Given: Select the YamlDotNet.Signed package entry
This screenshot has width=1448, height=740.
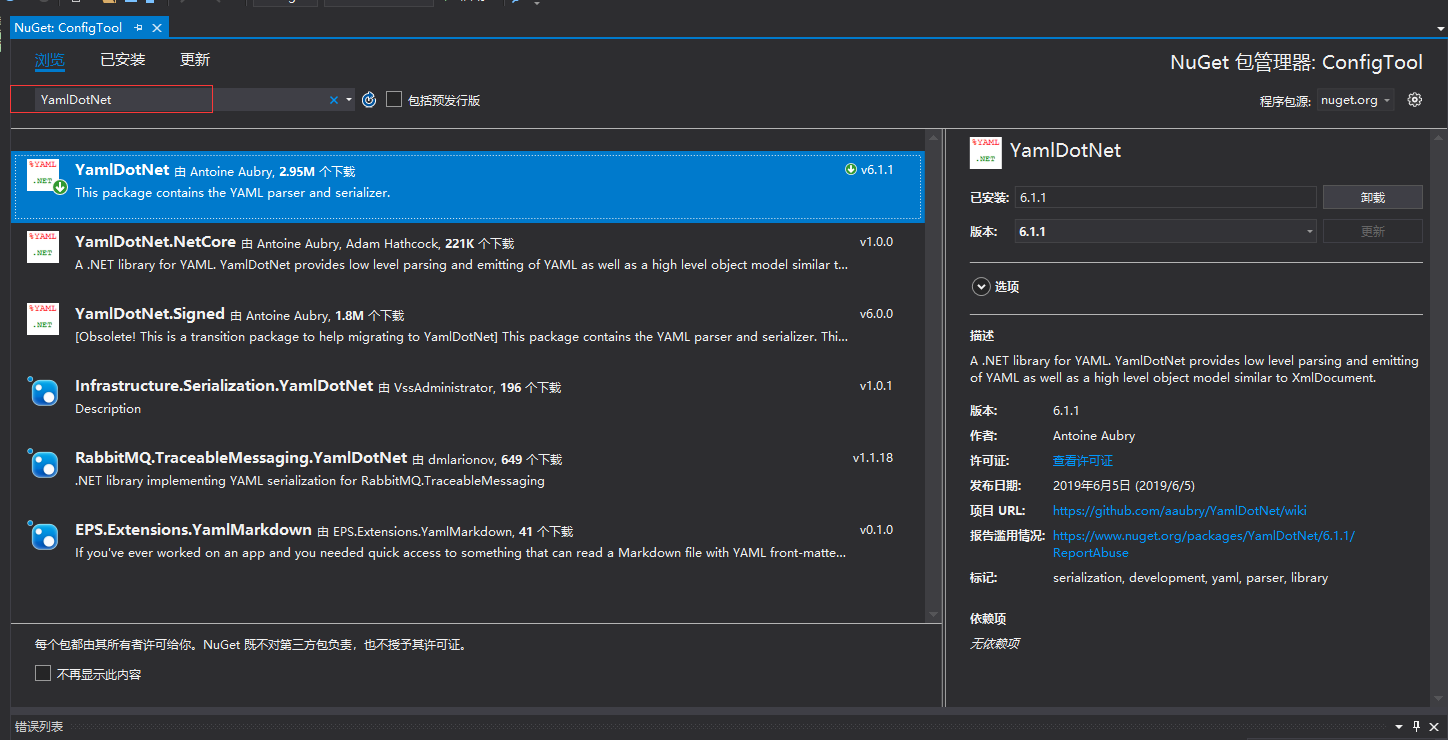Looking at the screenshot, I should 460,324.
